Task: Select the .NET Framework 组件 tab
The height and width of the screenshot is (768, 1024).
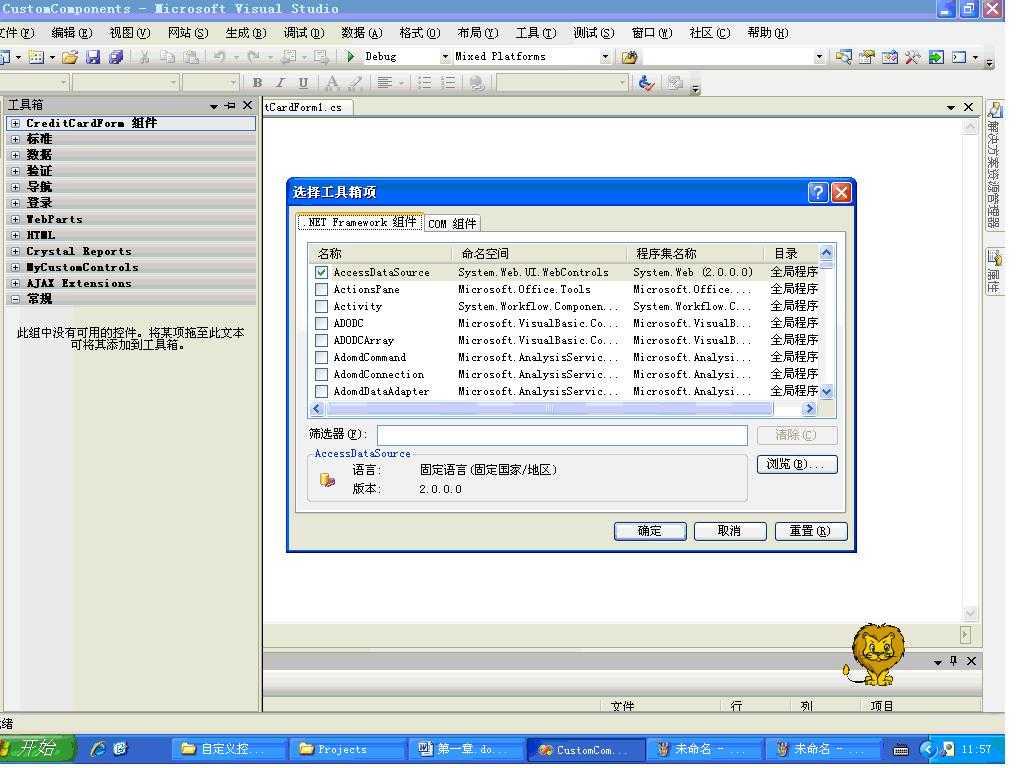Action: [x=360, y=222]
